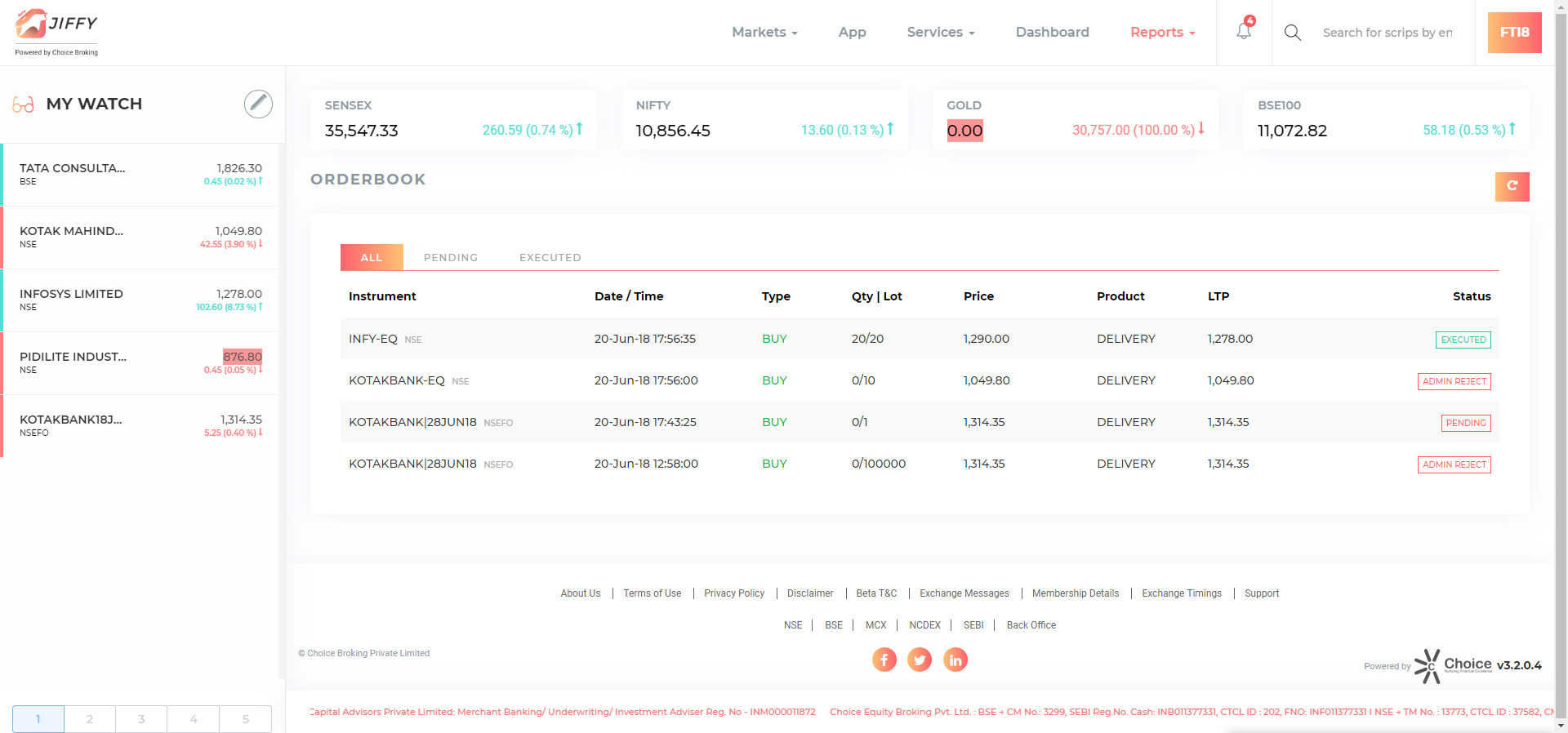Open the Twitter page
Image resolution: width=1568 pixels, height=733 pixels.
pyautogui.click(x=920, y=660)
